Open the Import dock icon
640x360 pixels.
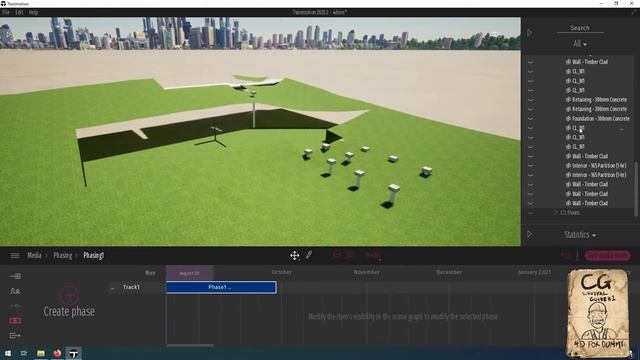click(x=15, y=276)
